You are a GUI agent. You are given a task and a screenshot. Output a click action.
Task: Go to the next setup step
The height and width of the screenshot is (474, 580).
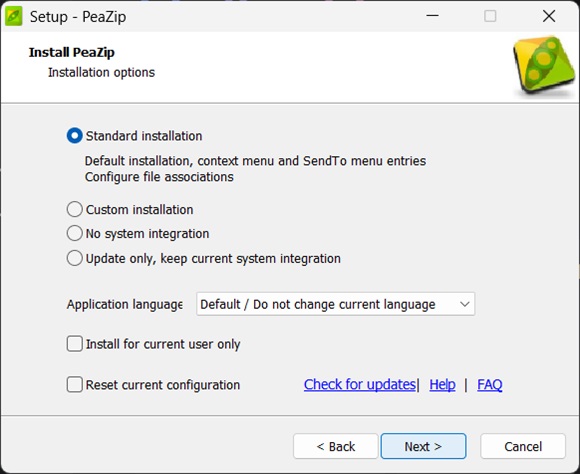click(423, 446)
